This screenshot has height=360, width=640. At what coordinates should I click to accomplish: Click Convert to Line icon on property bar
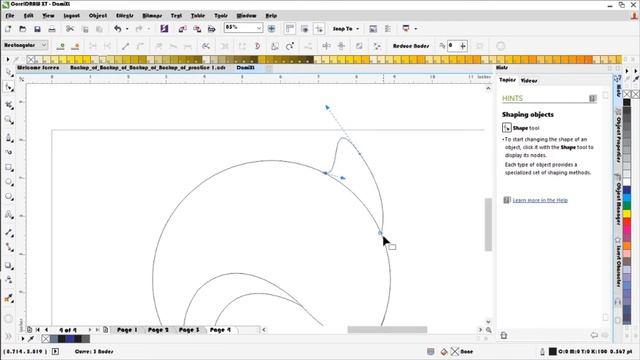[126, 46]
